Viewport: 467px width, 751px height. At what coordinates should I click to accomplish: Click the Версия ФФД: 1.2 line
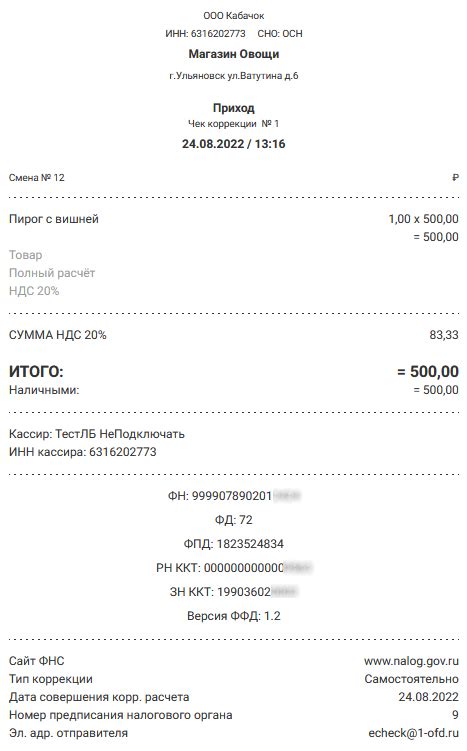pos(234,616)
